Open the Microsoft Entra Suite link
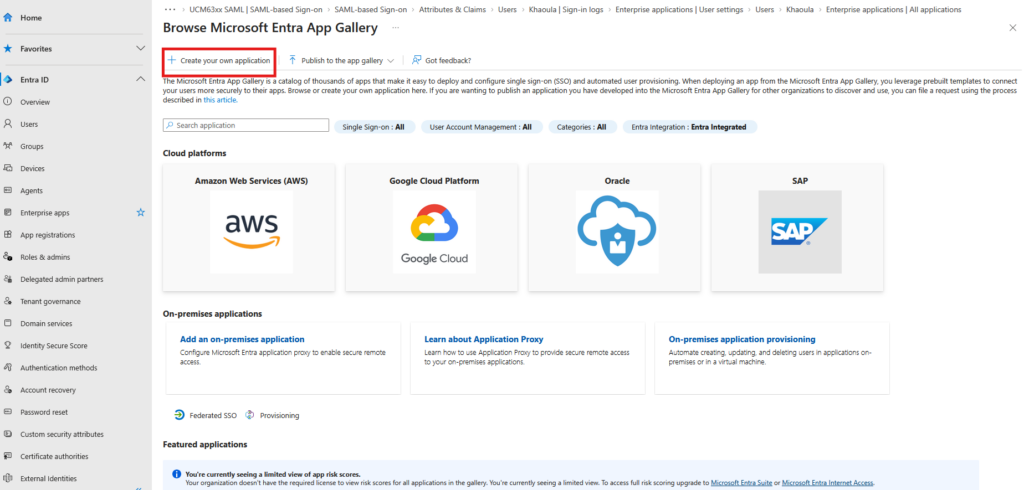 (741, 483)
